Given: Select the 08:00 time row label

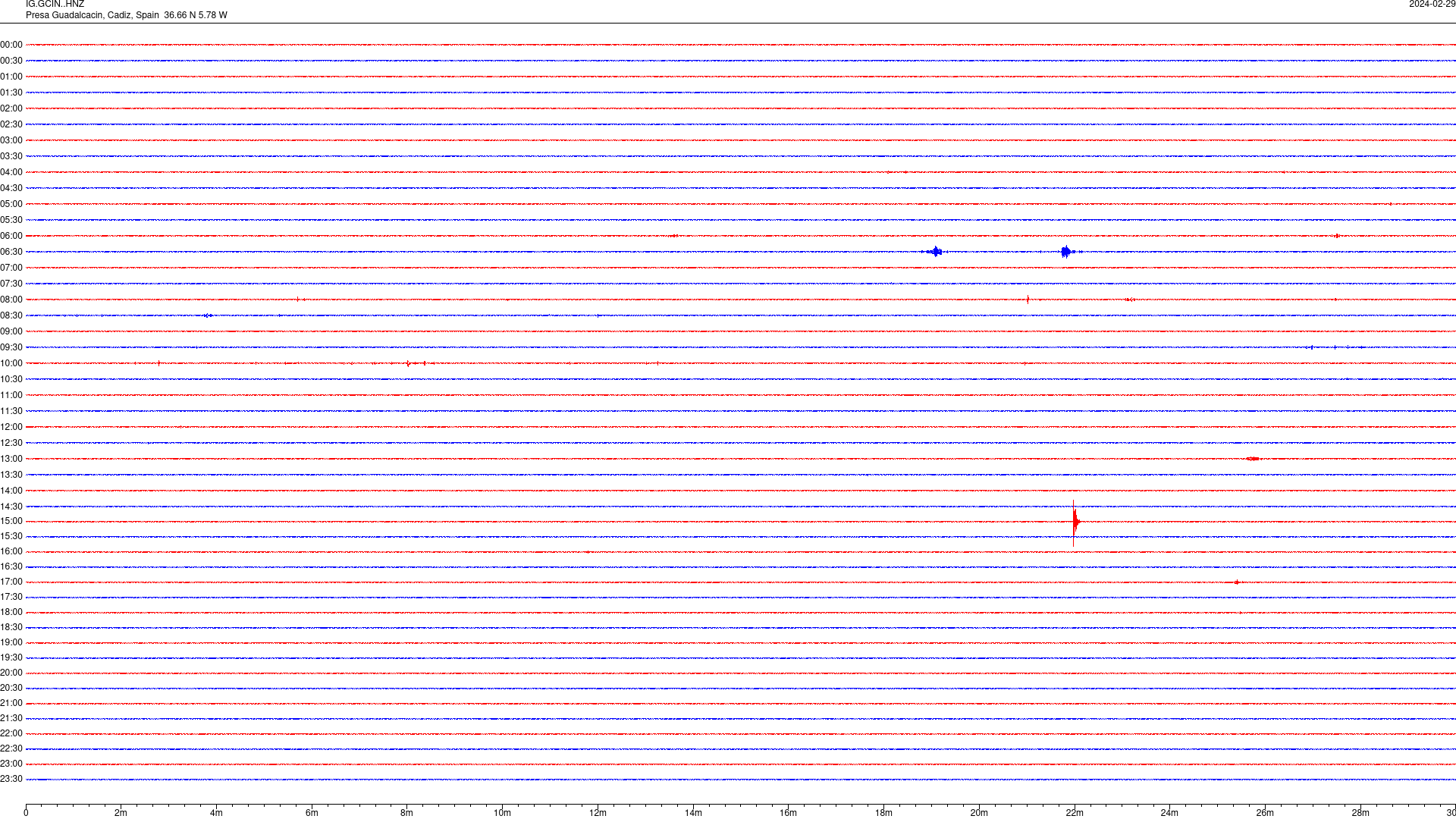Looking at the screenshot, I should [x=11, y=300].
